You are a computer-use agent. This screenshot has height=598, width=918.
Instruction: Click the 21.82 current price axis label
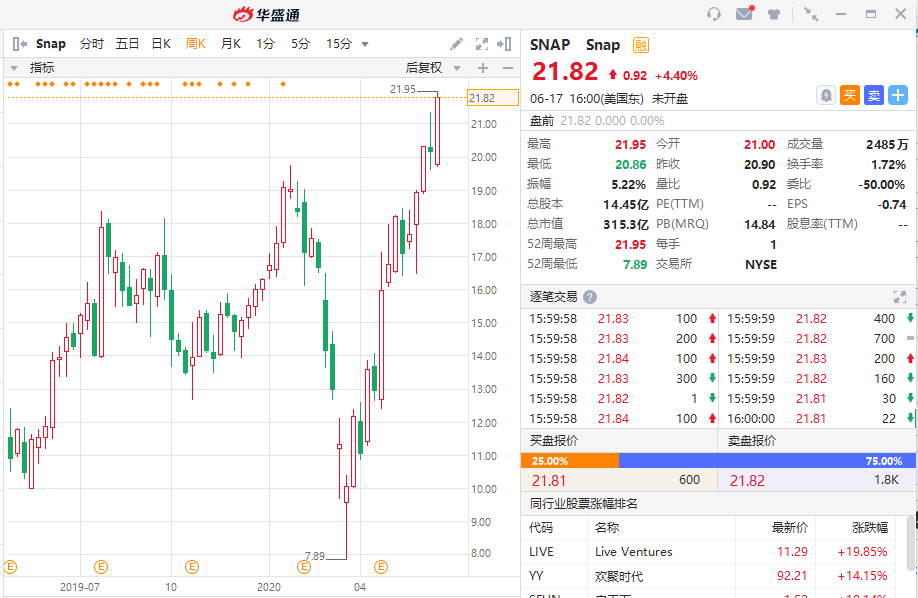(493, 98)
